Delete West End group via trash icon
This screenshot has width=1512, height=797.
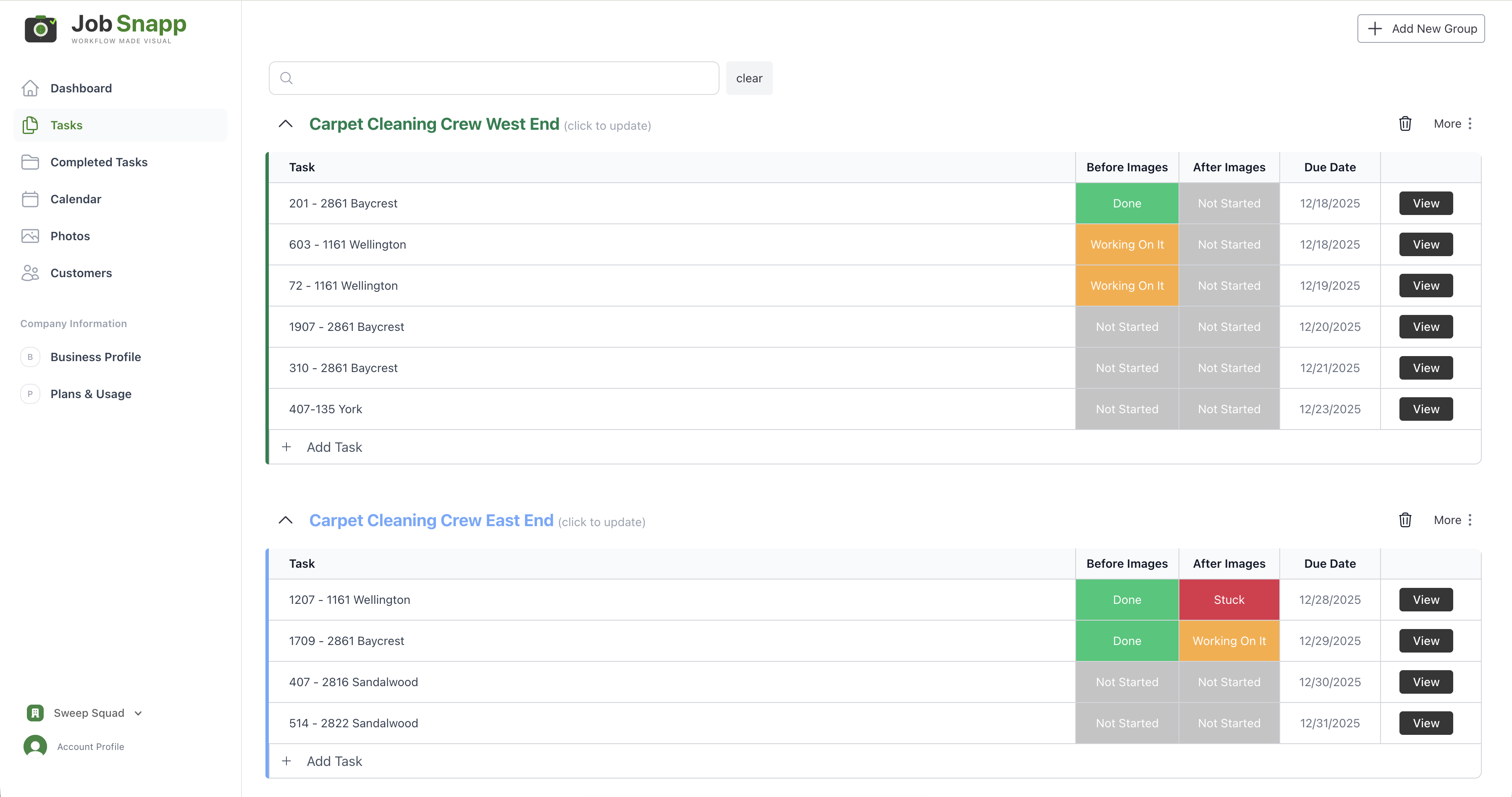1404,124
